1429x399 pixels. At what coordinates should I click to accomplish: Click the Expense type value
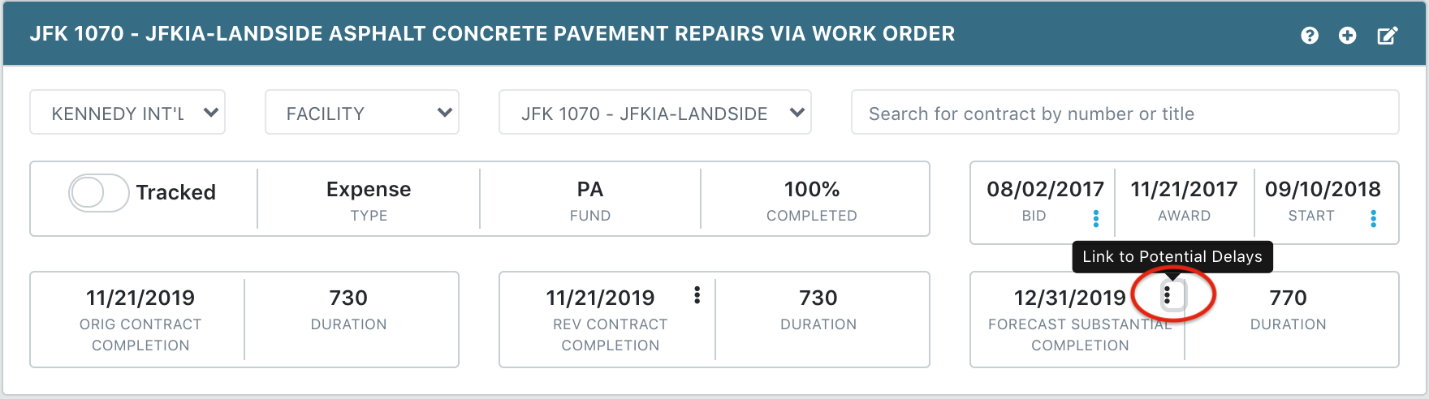369,190
